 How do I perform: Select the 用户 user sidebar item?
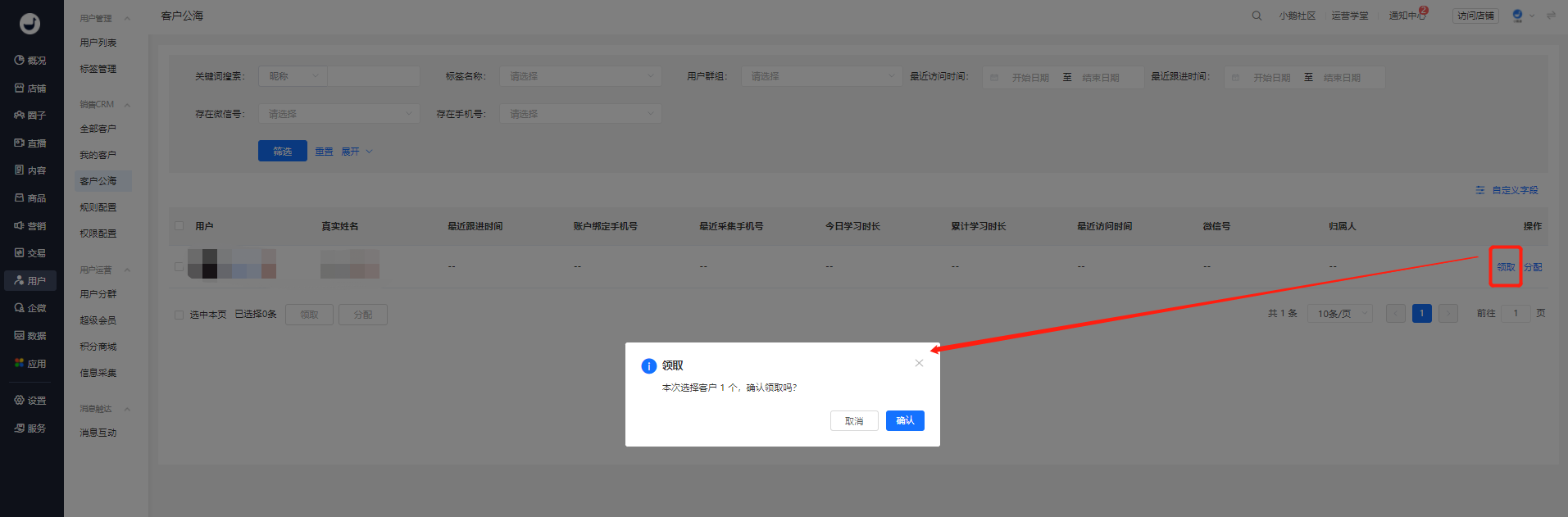31,281
